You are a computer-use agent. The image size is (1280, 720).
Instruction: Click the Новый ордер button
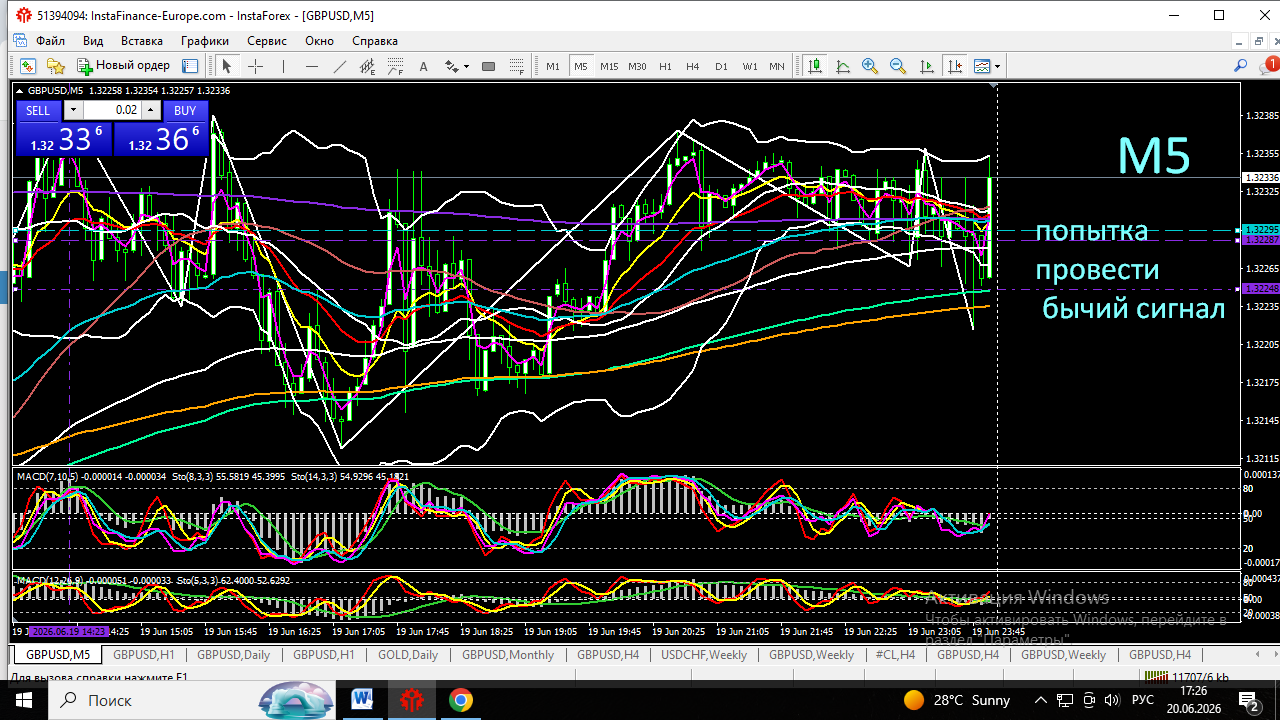[x=124, y=66]
